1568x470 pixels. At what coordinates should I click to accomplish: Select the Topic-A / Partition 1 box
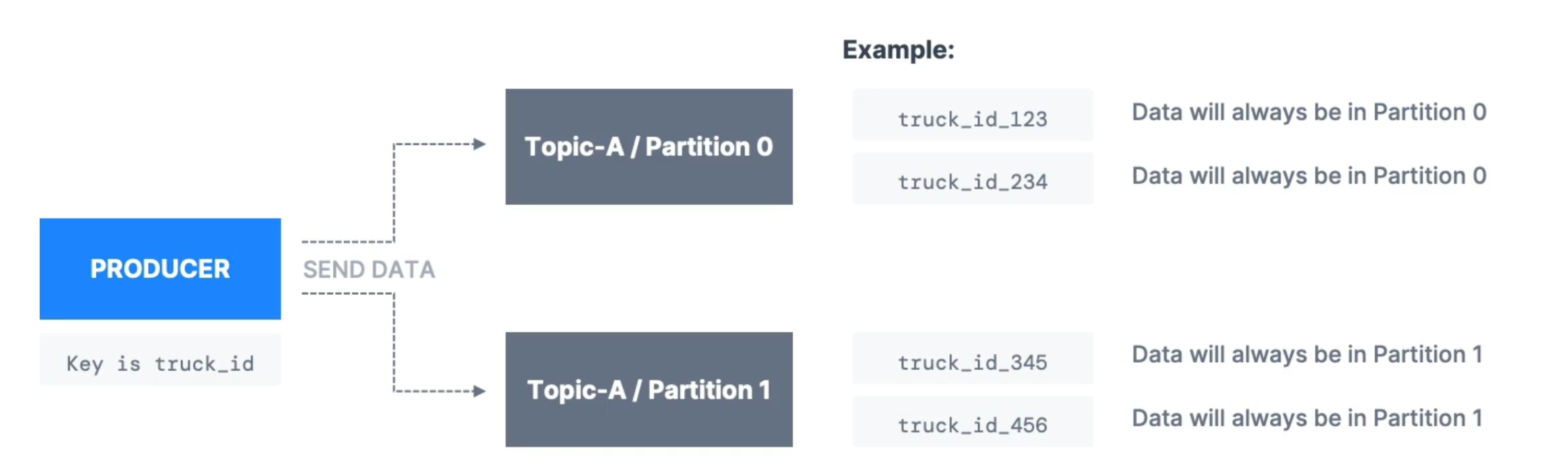649,390
